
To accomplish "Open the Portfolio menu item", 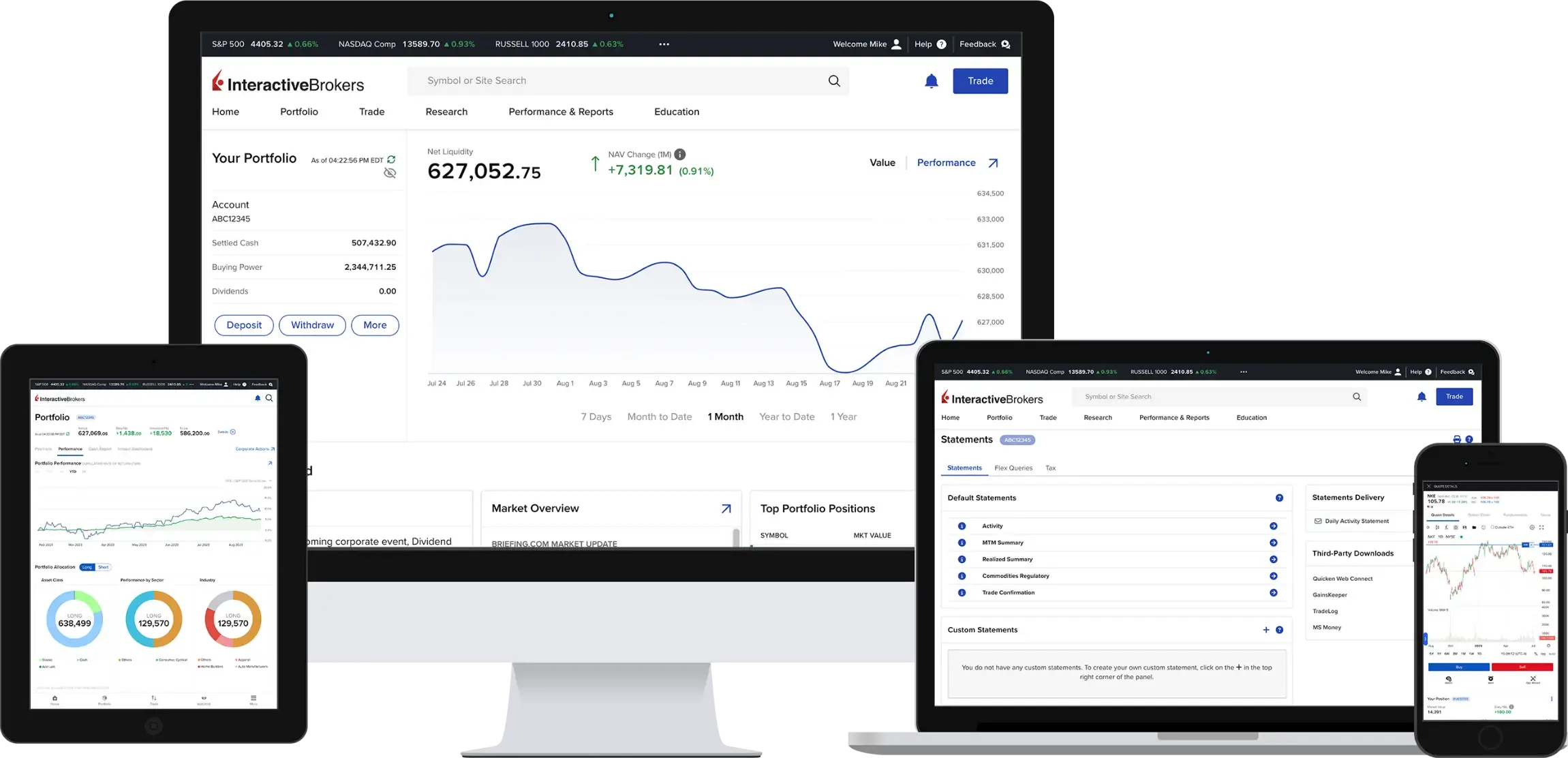I will tap(298, 111).
